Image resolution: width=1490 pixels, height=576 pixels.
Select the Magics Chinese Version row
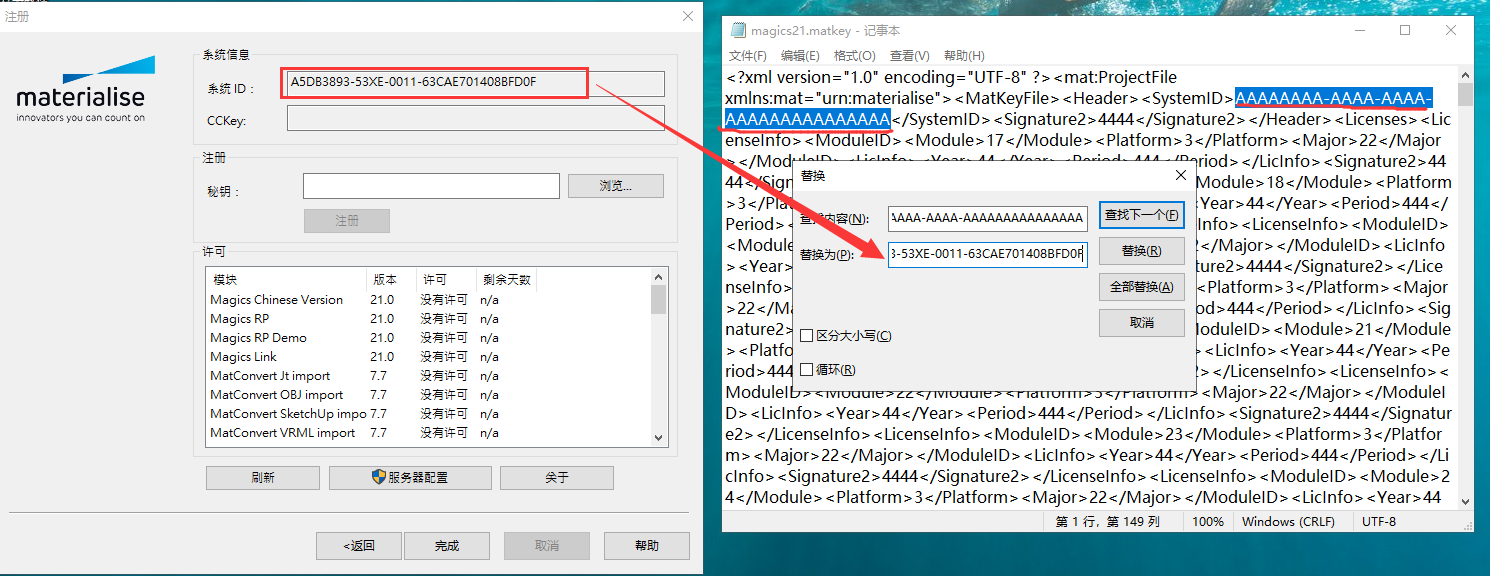[x=429, y=300]
